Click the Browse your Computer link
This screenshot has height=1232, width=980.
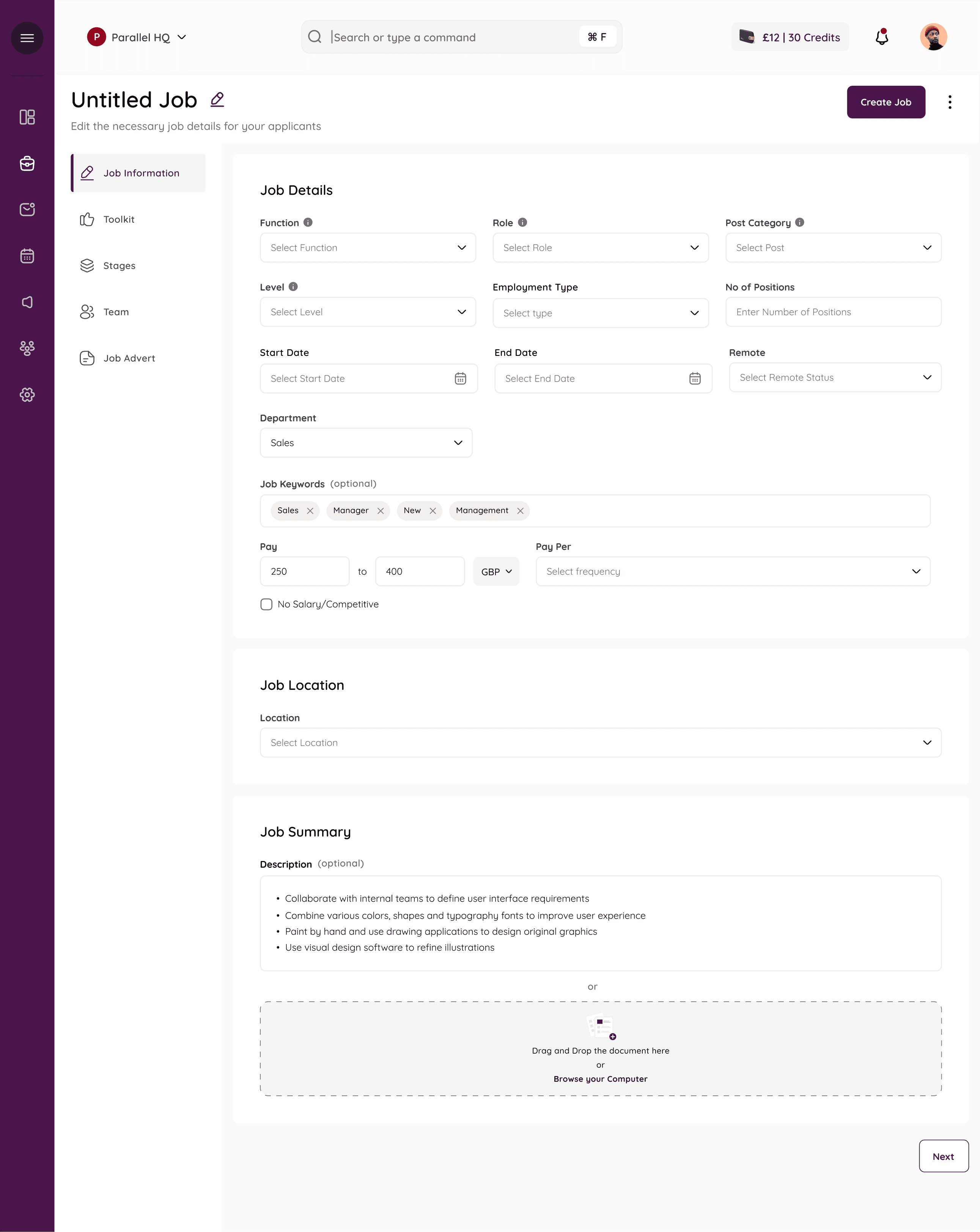tap(600, 1079)
